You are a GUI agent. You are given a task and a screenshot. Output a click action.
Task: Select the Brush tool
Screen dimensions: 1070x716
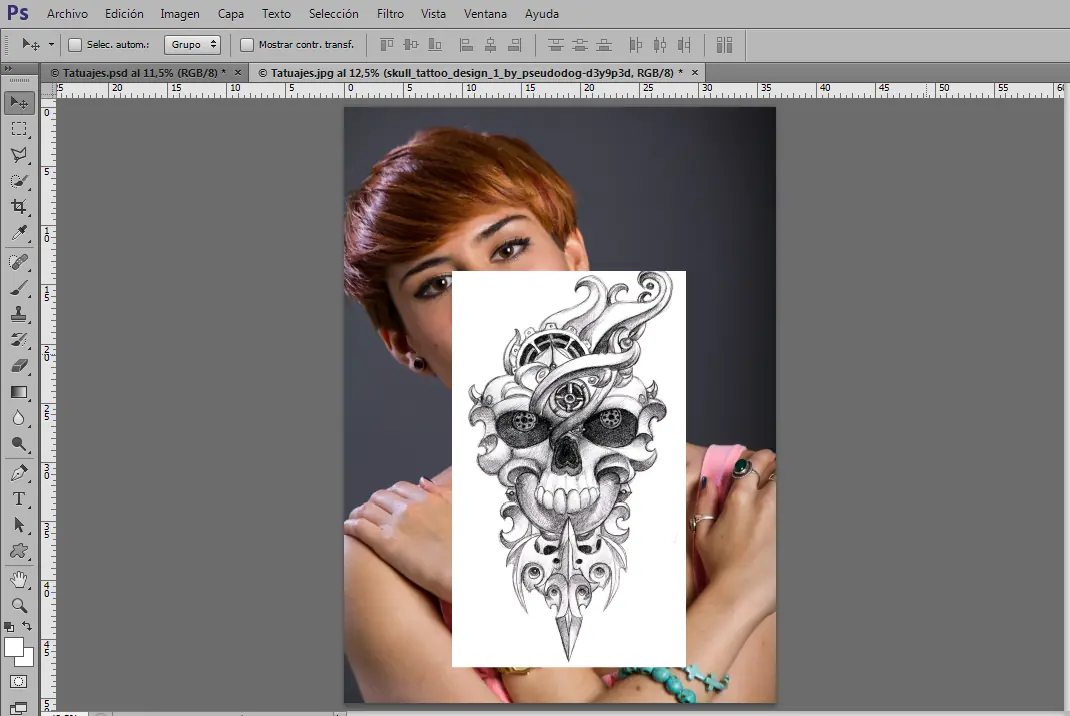point(19,288)
